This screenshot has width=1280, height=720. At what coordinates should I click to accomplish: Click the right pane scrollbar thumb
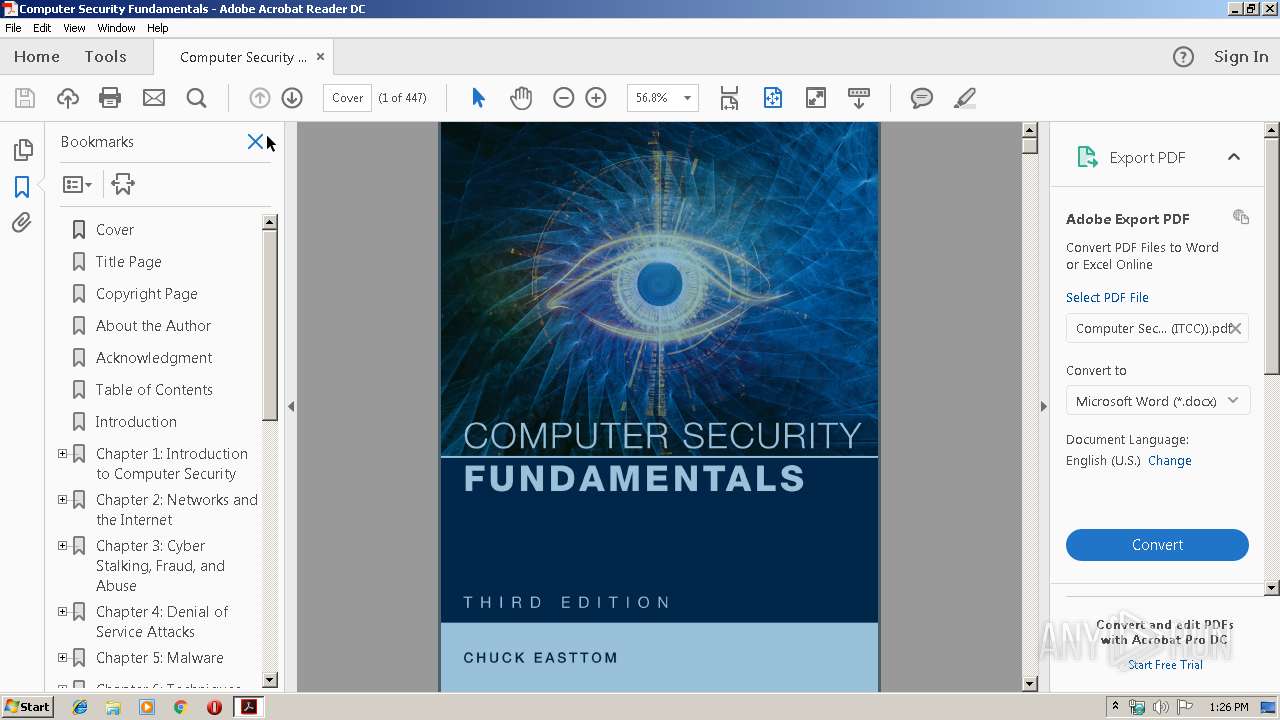1272,255
